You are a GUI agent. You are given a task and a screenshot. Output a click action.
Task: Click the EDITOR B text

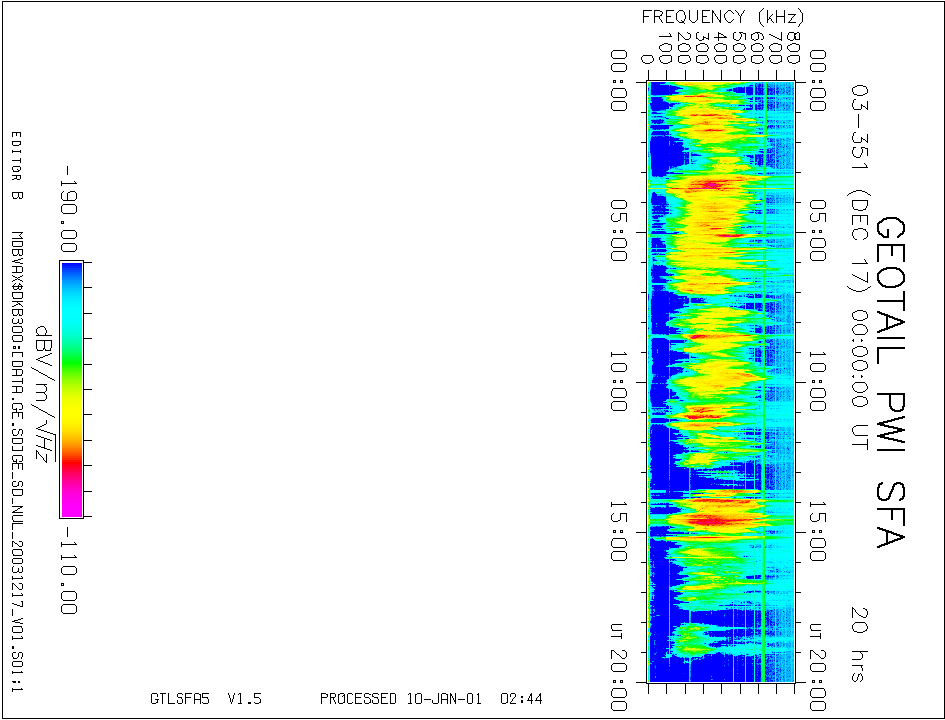[x=15, y=166]
